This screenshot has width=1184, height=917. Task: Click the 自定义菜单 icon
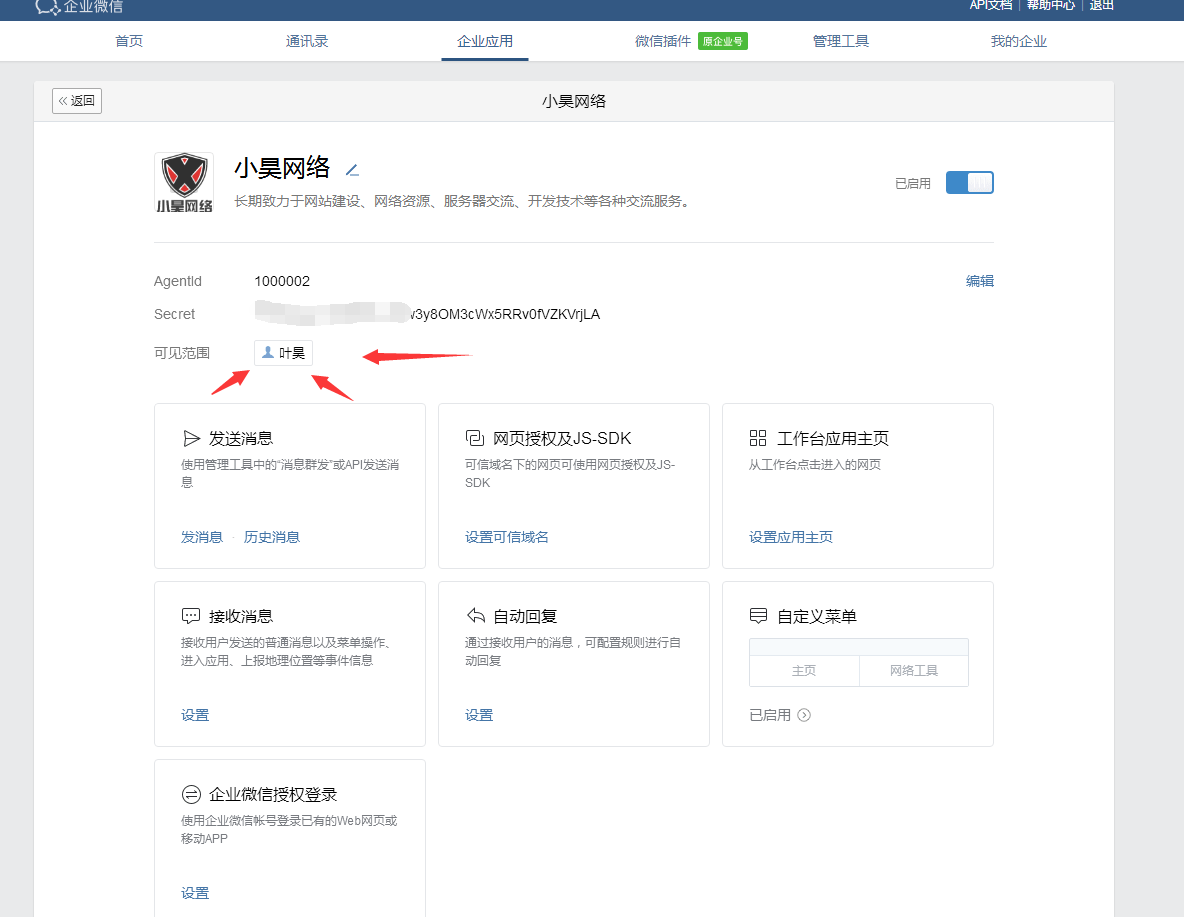coord(758,616)
